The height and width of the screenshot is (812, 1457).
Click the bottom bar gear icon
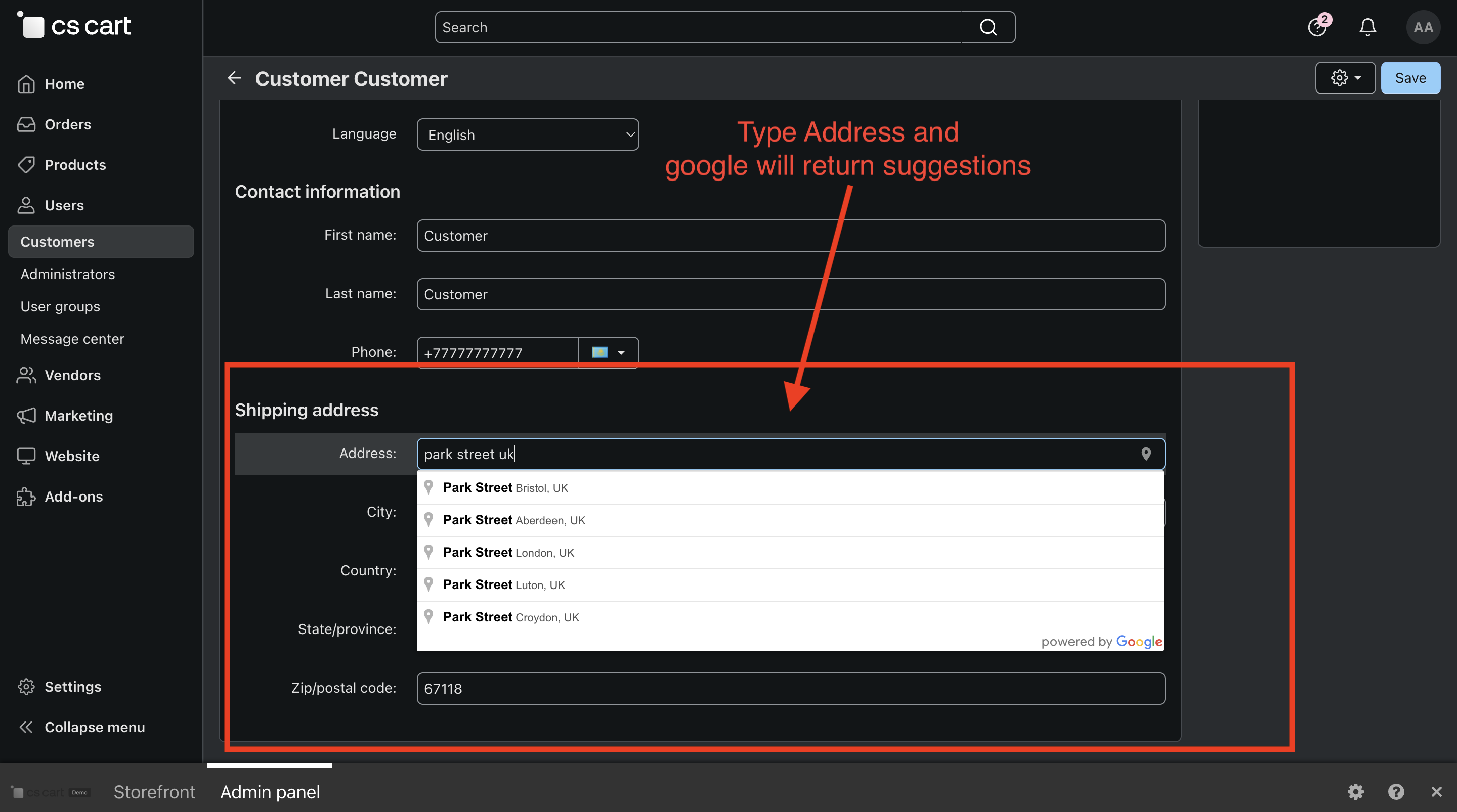(x=1355, y=792)
